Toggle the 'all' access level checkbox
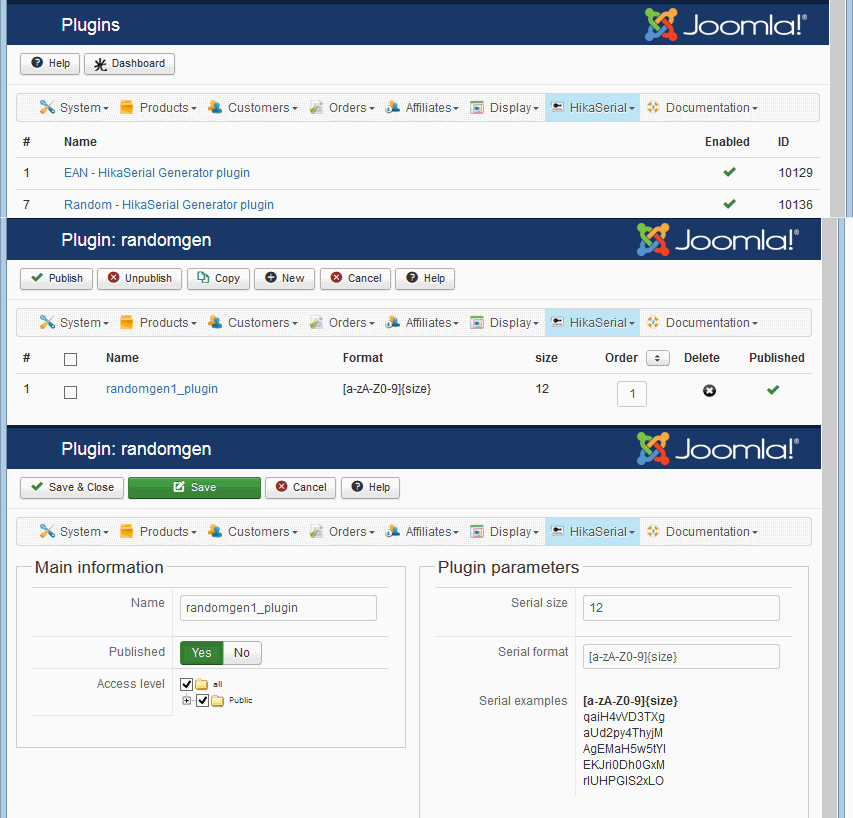The height and width of the screenshot is (818, 853). [x=187, y=684]
